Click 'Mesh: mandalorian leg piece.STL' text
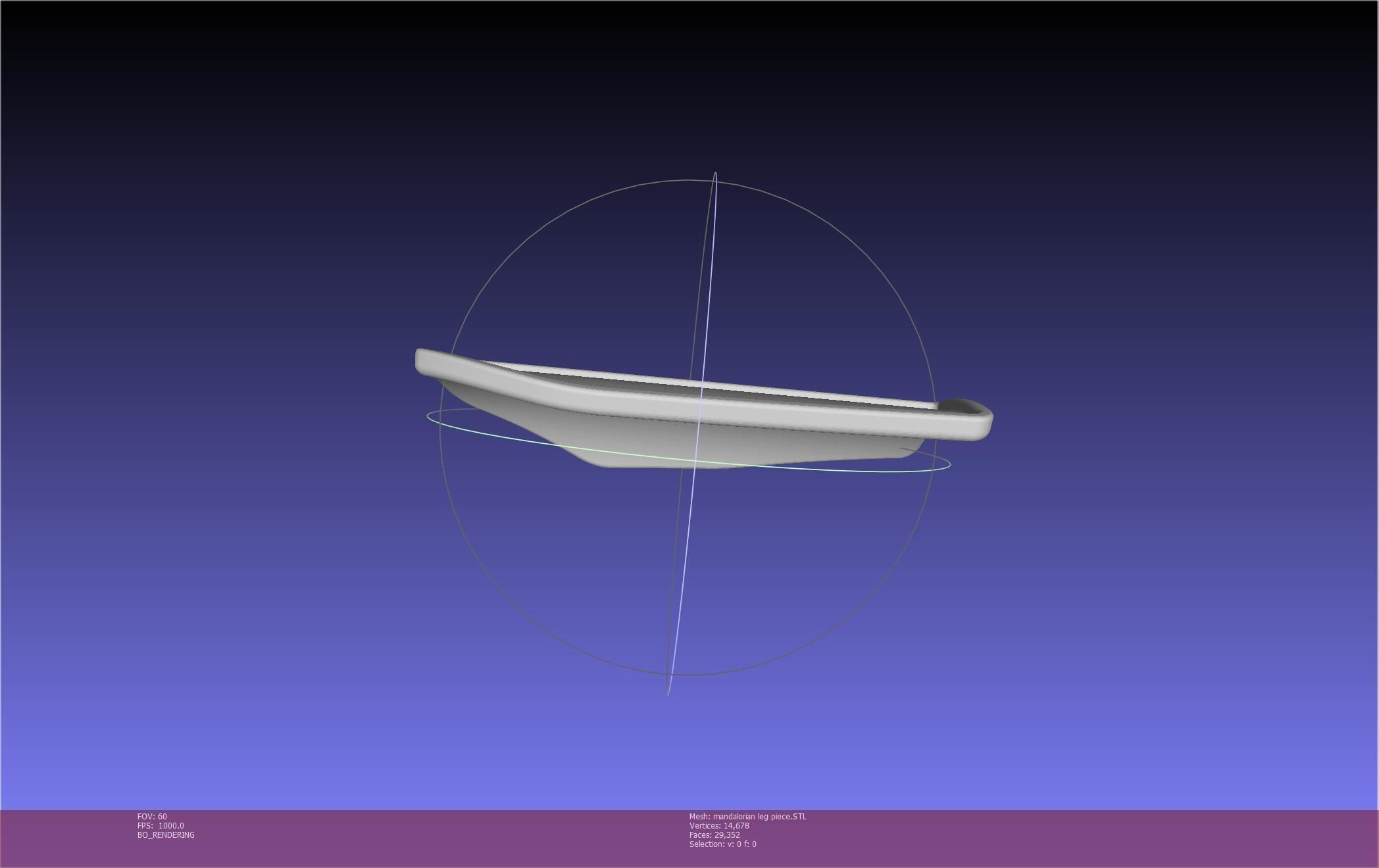 [x=748, y=817]
